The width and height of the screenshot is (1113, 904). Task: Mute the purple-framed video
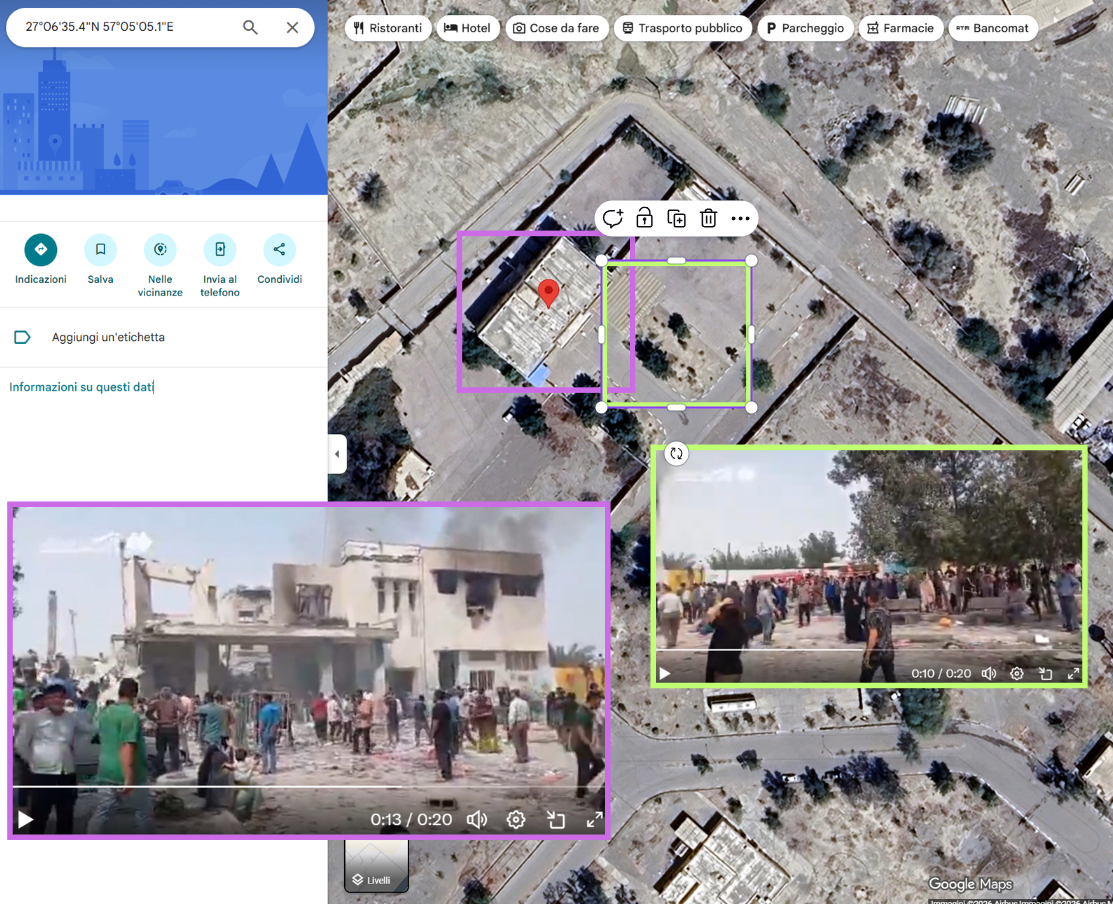[477, 819]
